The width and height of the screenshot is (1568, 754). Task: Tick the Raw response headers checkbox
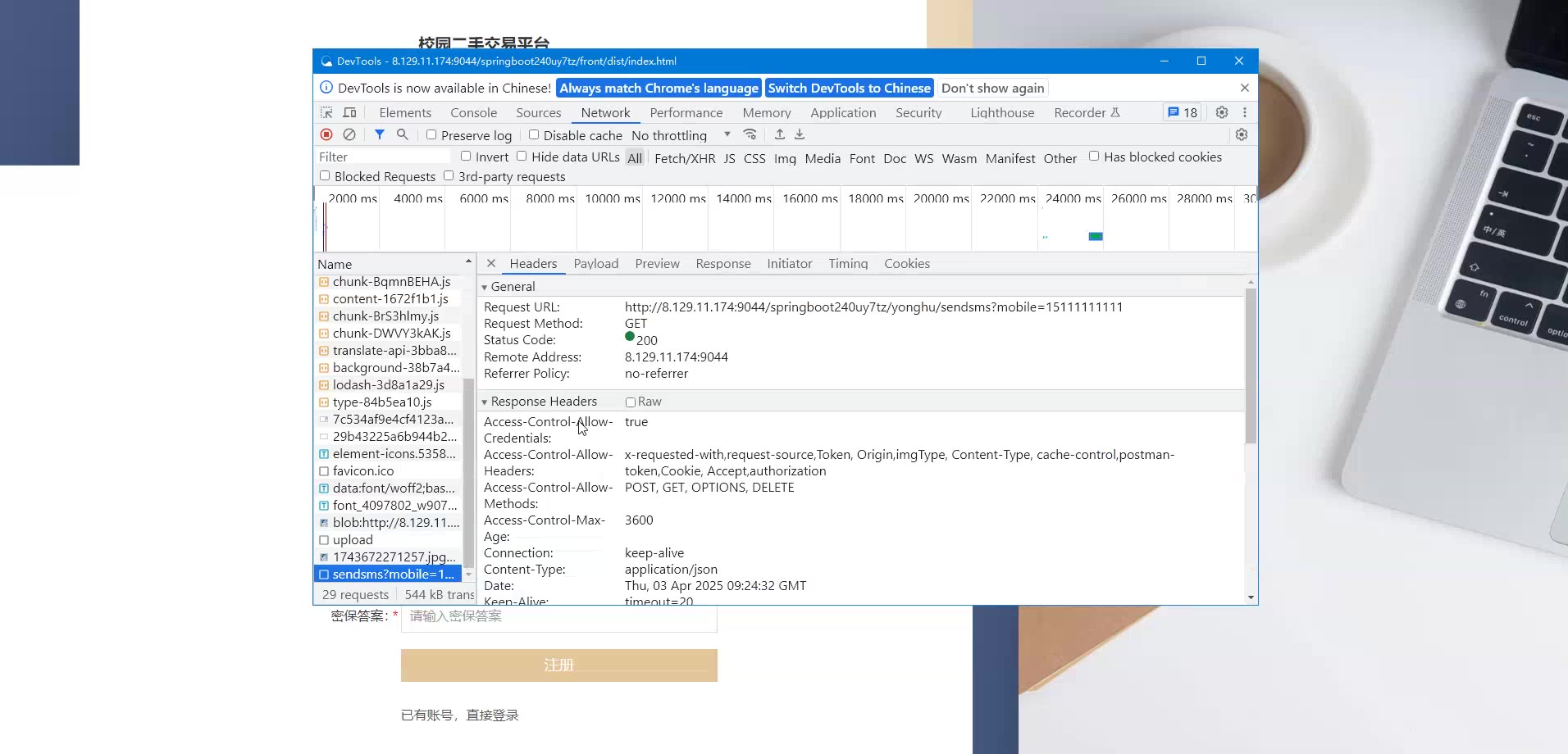(631, 402)
